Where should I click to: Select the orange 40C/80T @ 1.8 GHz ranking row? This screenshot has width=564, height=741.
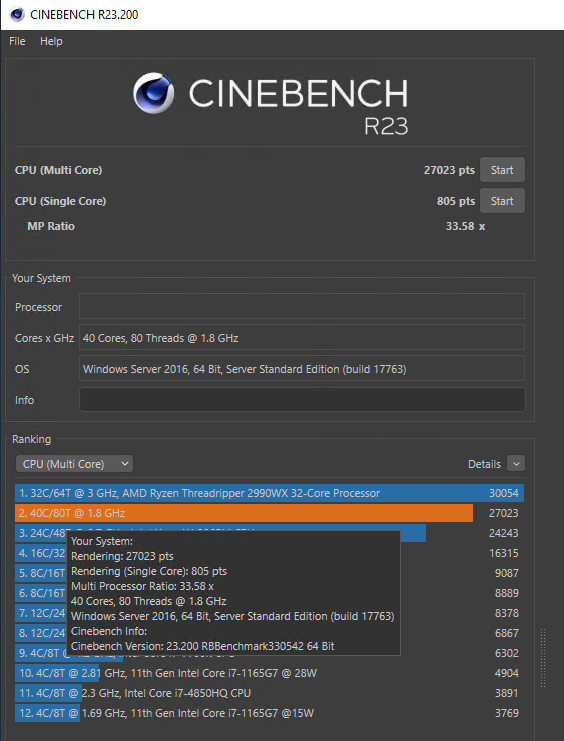coord(269,513)
